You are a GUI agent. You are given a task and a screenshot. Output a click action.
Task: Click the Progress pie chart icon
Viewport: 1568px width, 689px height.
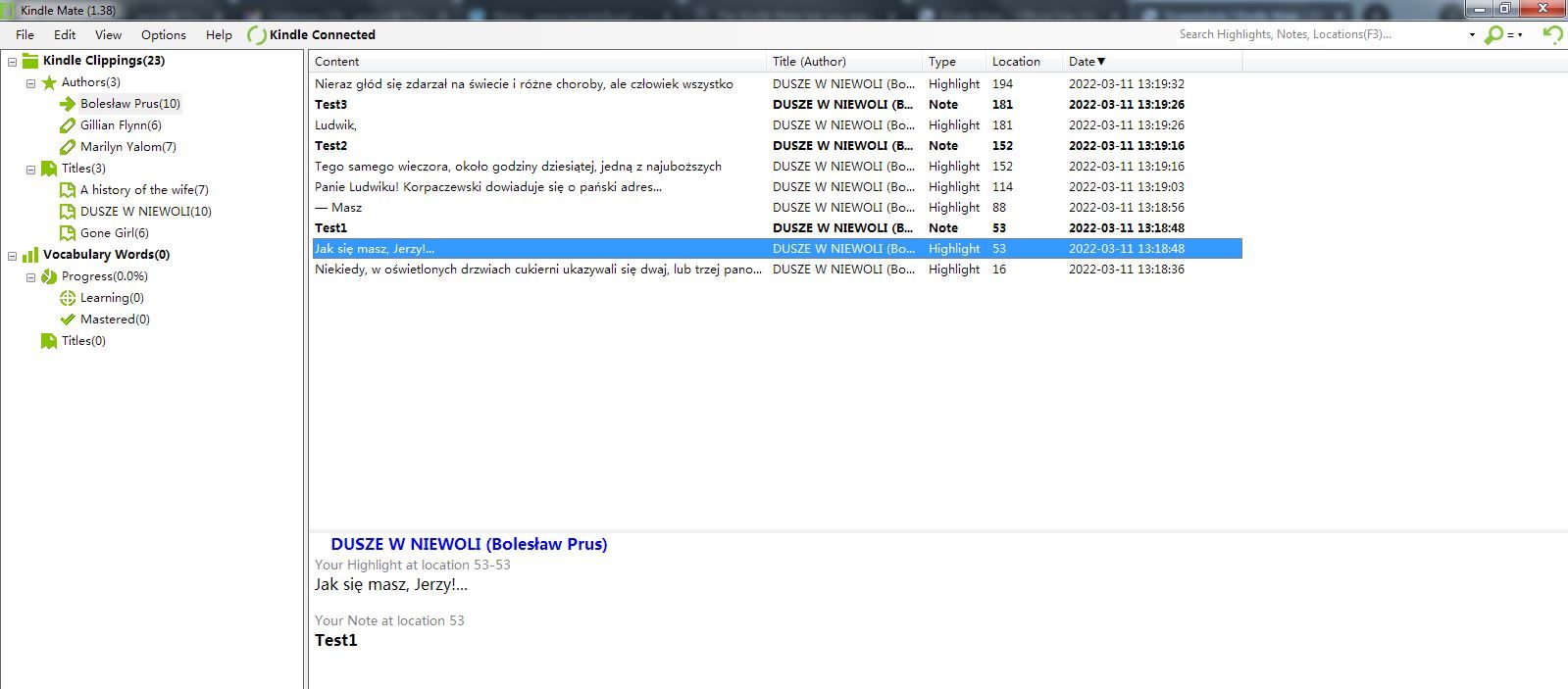tap(49, 276)
